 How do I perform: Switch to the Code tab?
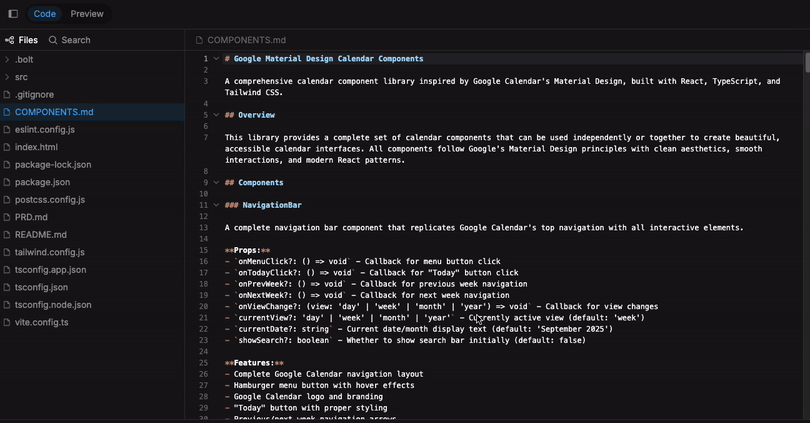(44, 14)
